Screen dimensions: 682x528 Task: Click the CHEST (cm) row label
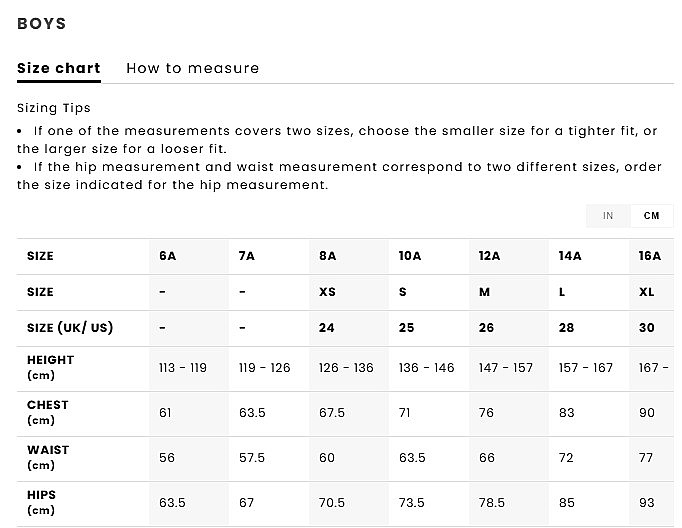[48, 412]
